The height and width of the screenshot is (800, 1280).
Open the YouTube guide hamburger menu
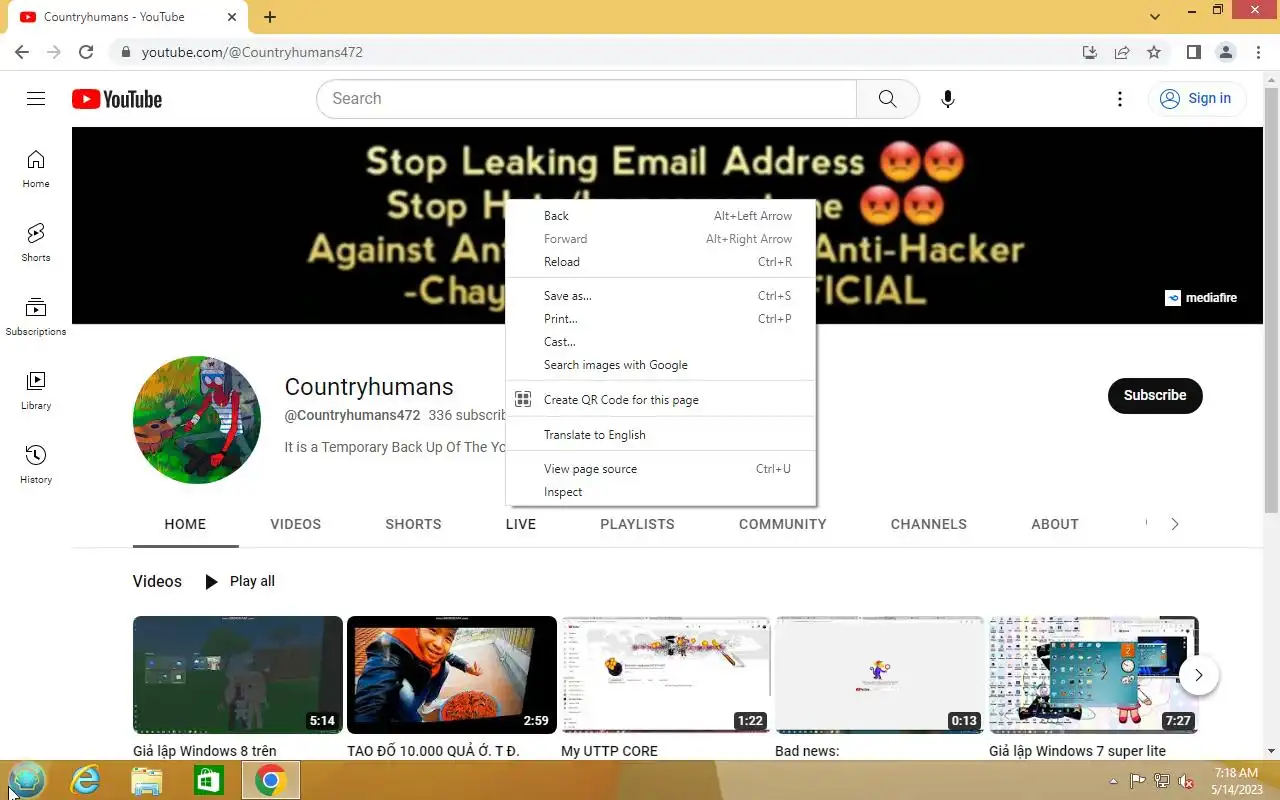click(x=36, y=98)
